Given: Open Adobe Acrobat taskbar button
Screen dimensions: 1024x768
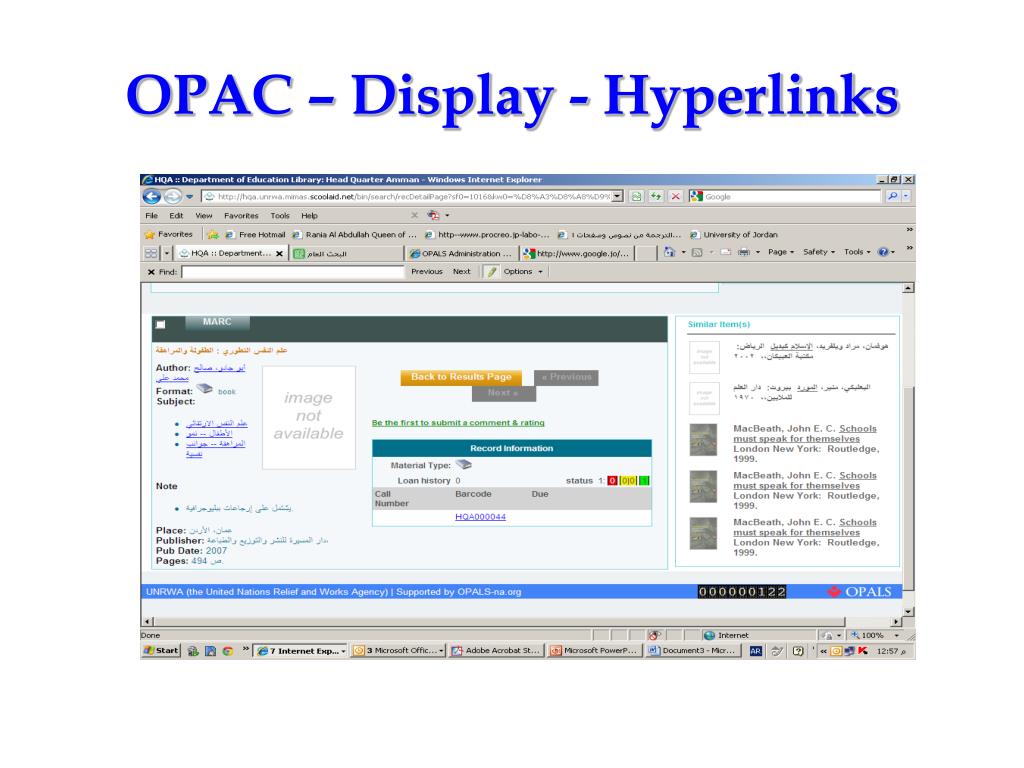Looking at the screenshot, I should point(496,650).
